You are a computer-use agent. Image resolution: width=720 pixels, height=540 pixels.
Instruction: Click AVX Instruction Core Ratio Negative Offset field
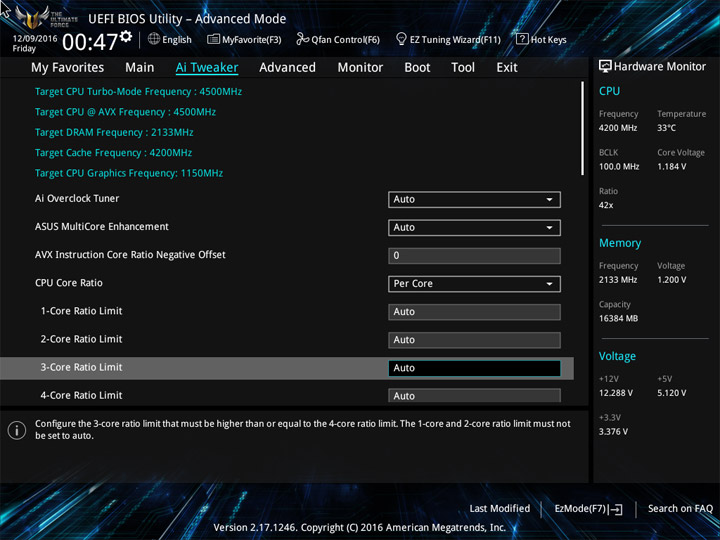(x=474, y=255)
